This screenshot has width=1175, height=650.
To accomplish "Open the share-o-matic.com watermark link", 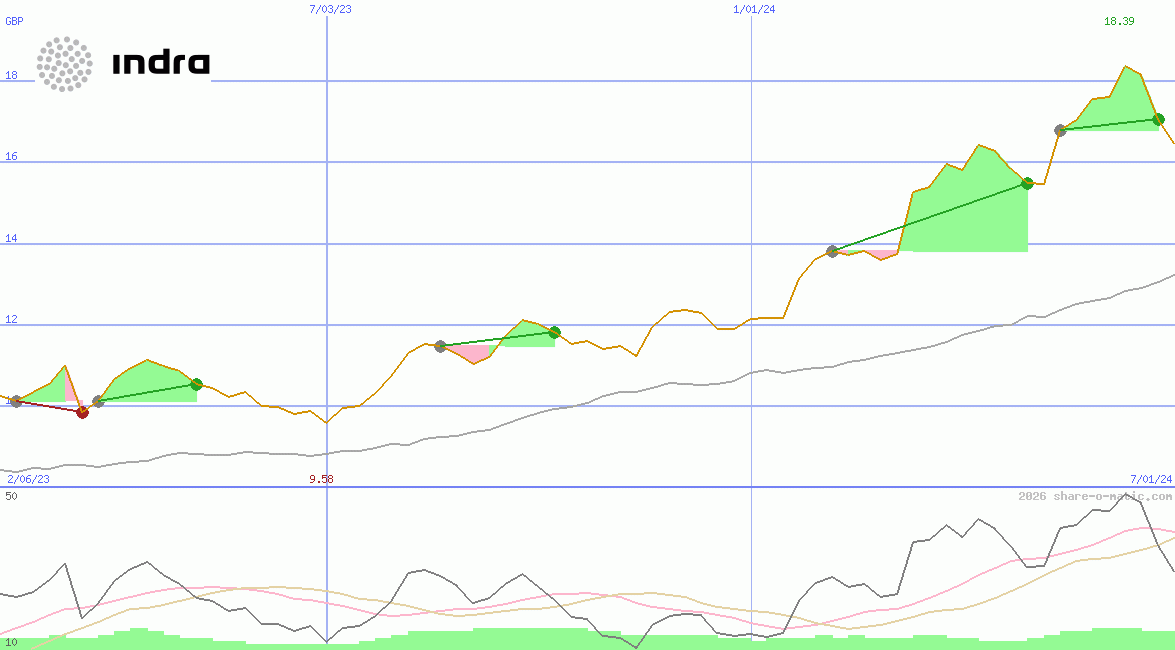I will 1094,496.
